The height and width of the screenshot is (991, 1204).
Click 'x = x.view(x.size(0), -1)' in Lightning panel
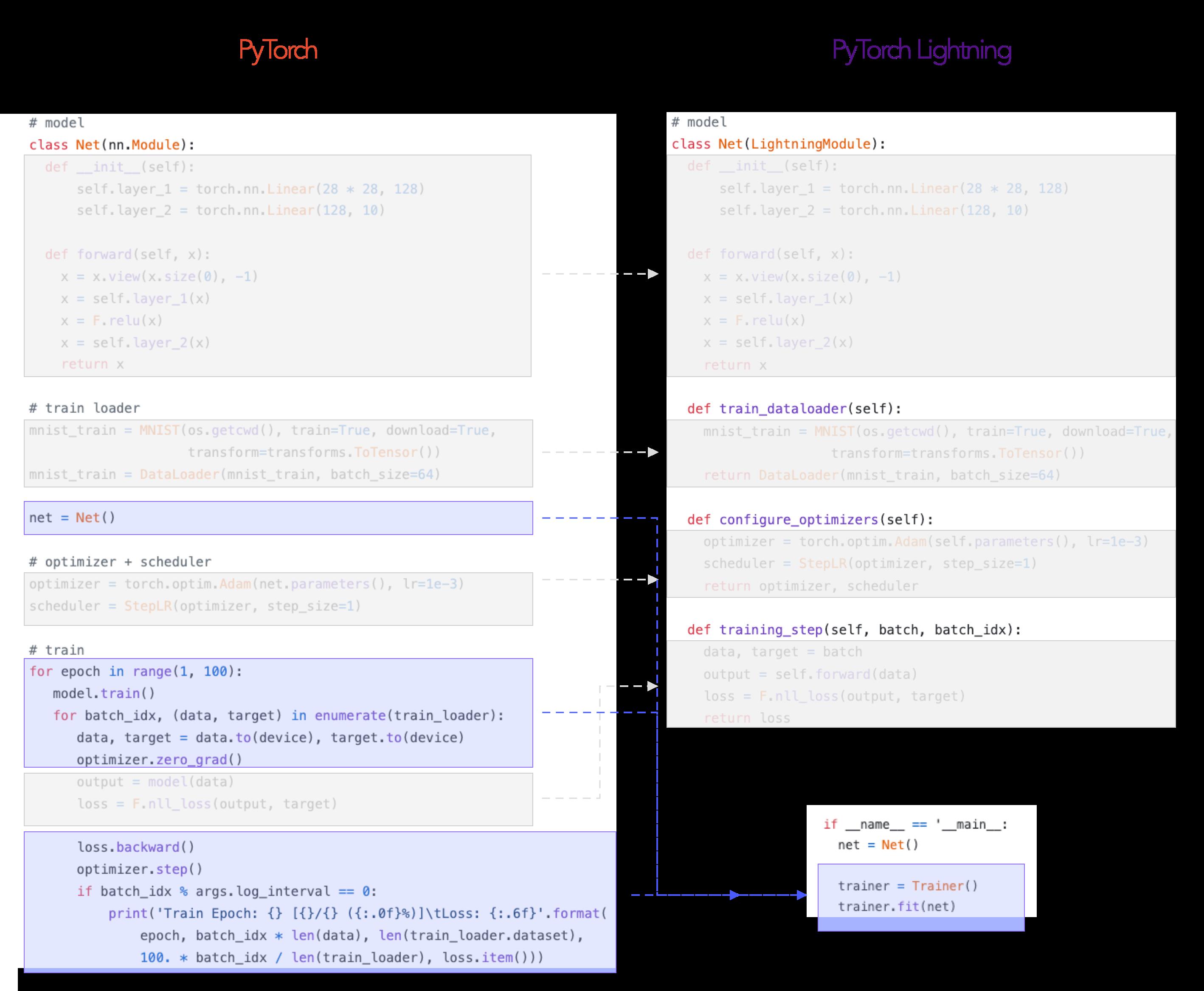[x=802, y=277]
